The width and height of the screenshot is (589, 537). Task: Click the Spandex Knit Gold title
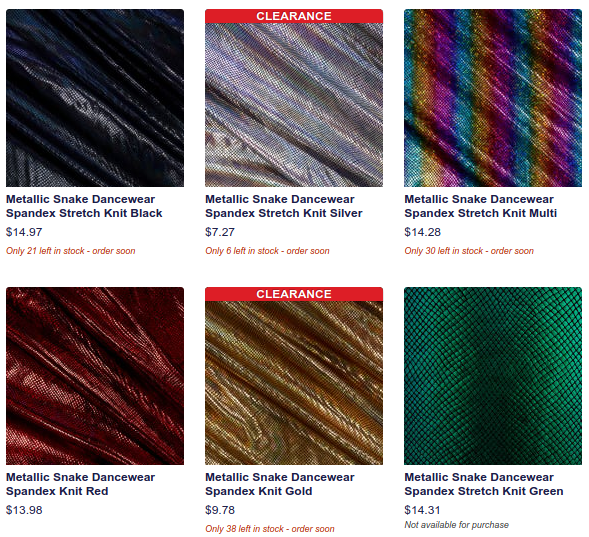[279, 484]
